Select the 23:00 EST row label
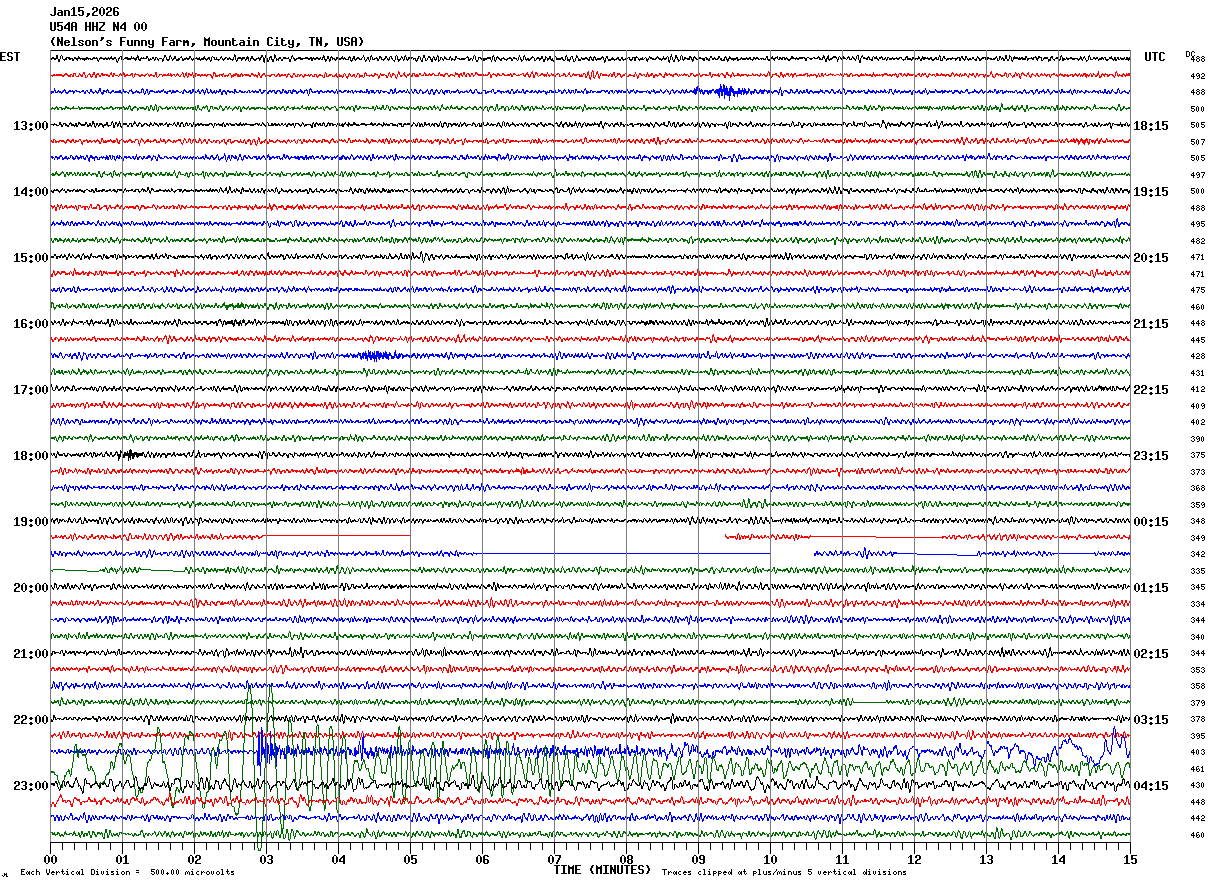The height and width of the screenshot is (886, 1210). tap(30, 786)
